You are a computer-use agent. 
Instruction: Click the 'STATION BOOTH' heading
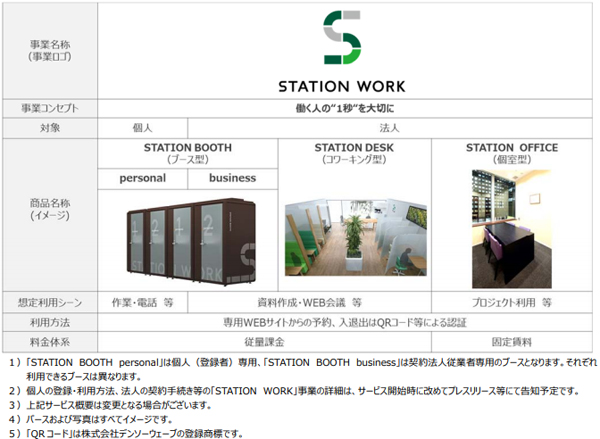tap(188, 148)
